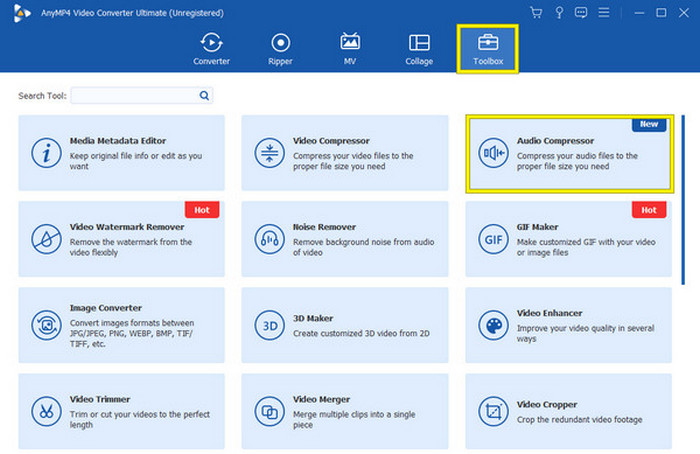Click Hot badge on Video Watermark Remover

(202, 210)
